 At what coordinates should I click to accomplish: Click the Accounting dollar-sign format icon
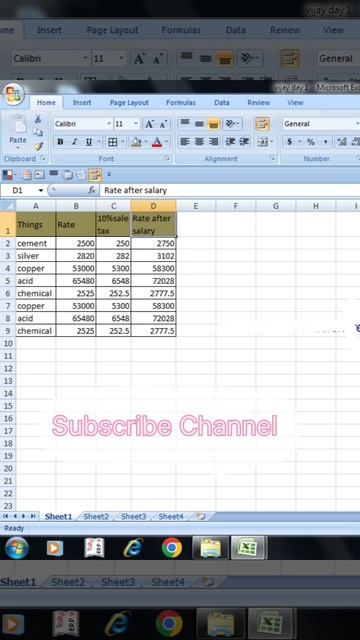click(289, 142)
